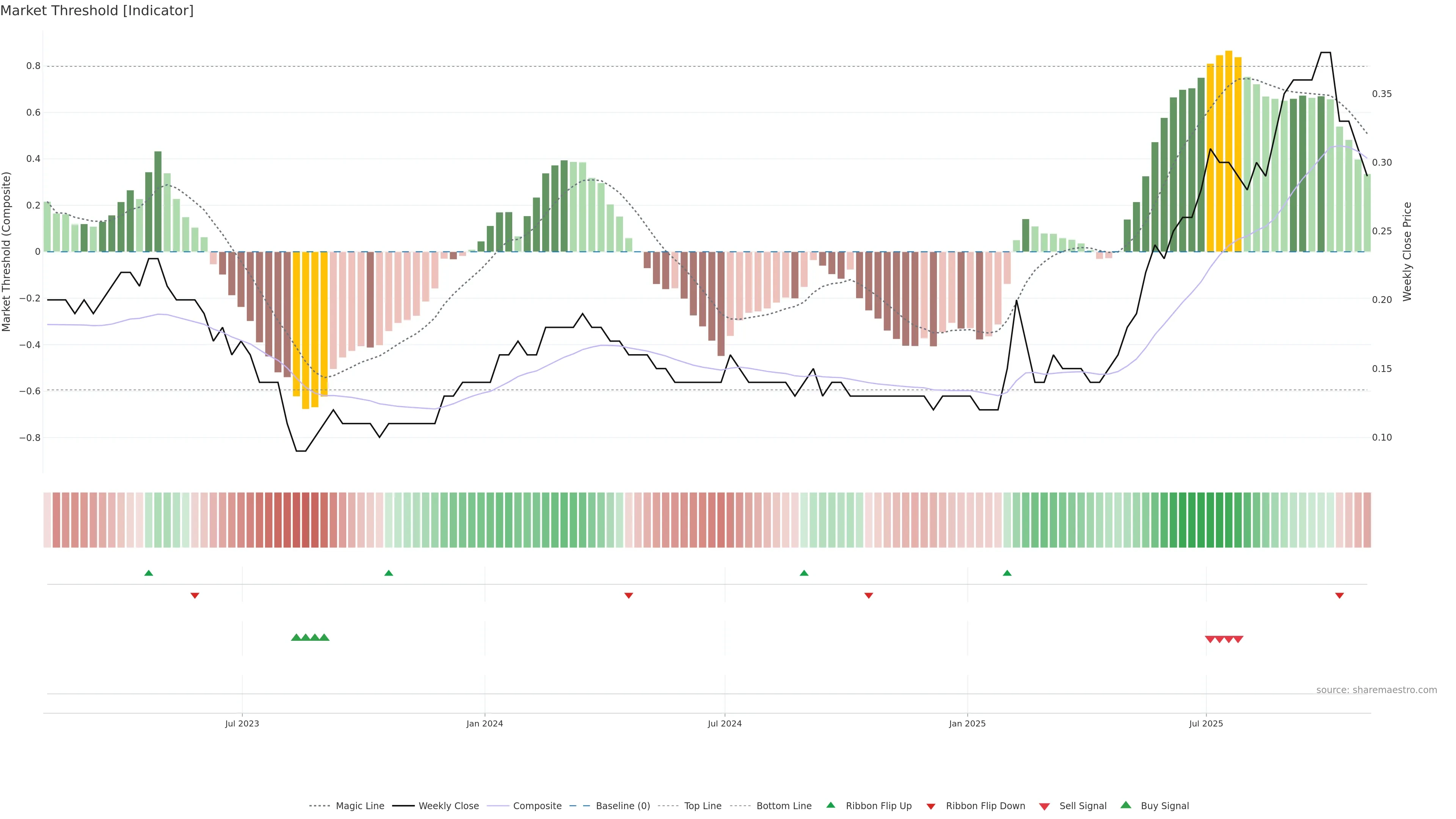
Task: Click the sharemaestro.com source text
Action: (x=1376, y=690)
